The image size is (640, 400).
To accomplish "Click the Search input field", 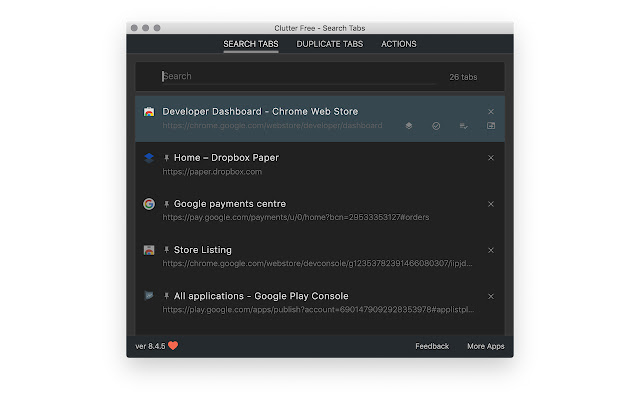I will click(x=299, y=76).
